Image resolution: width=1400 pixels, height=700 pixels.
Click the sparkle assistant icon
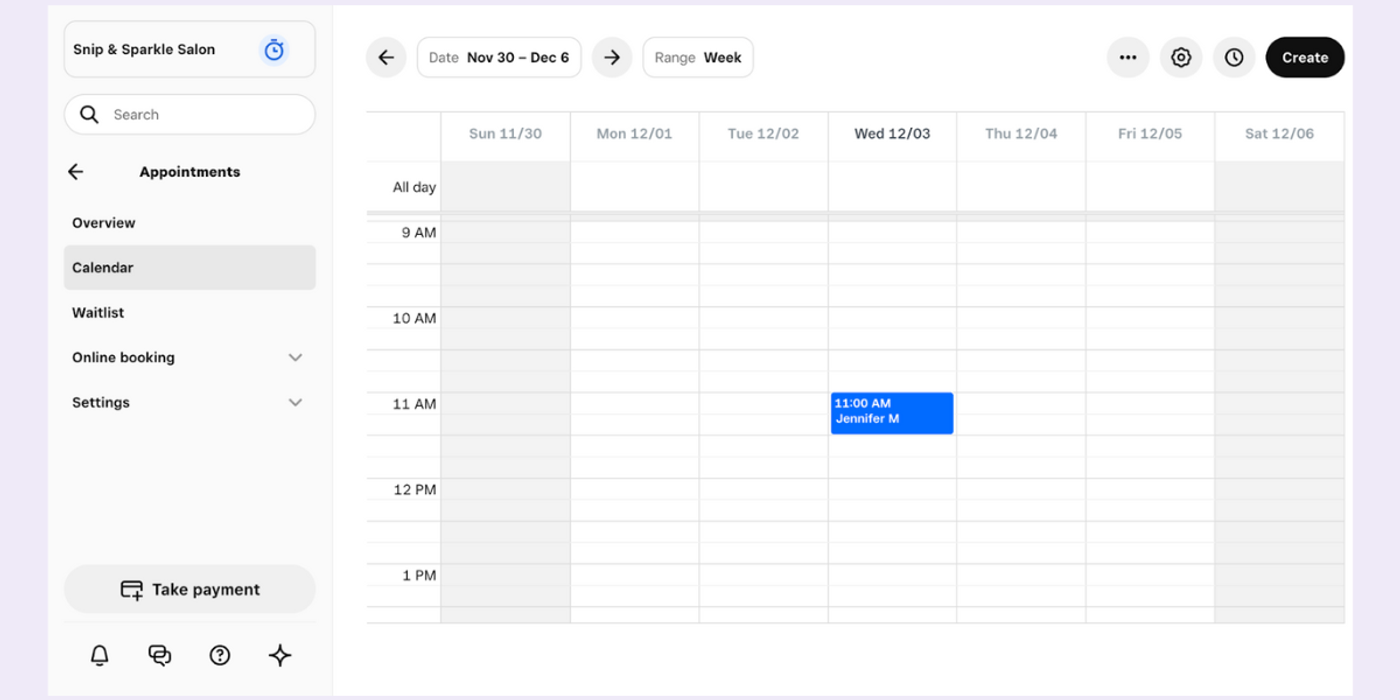click(279, 655)
